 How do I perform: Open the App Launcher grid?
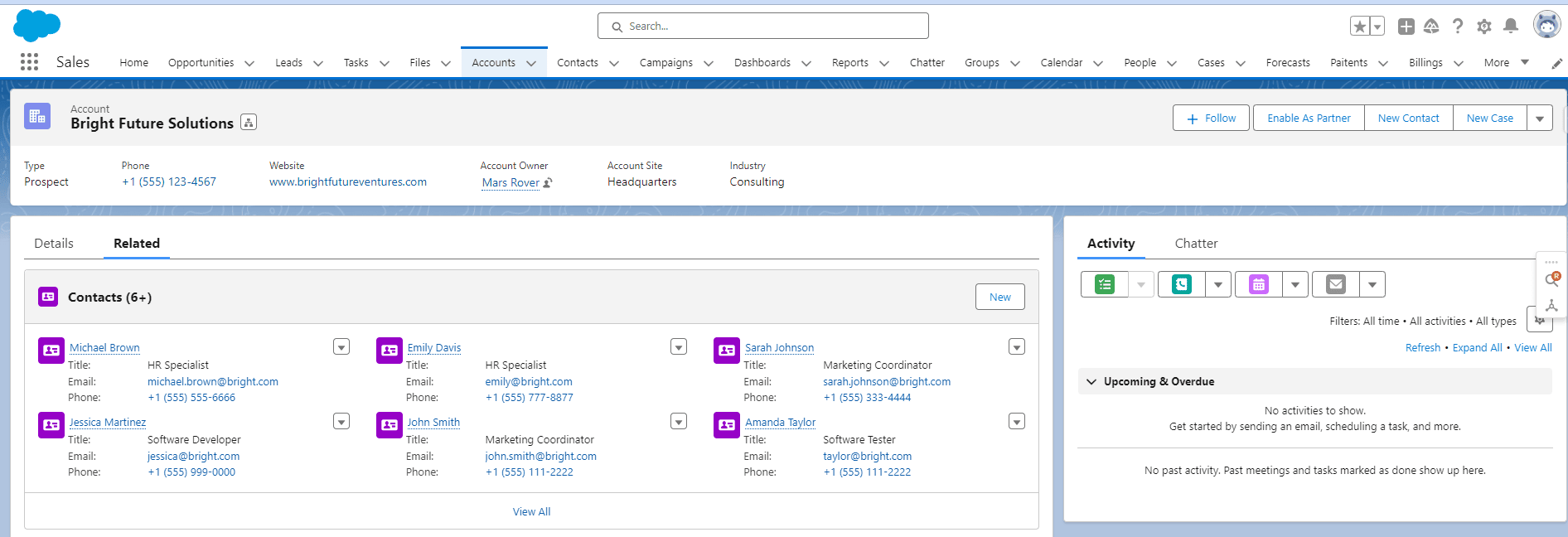(29, 62)
